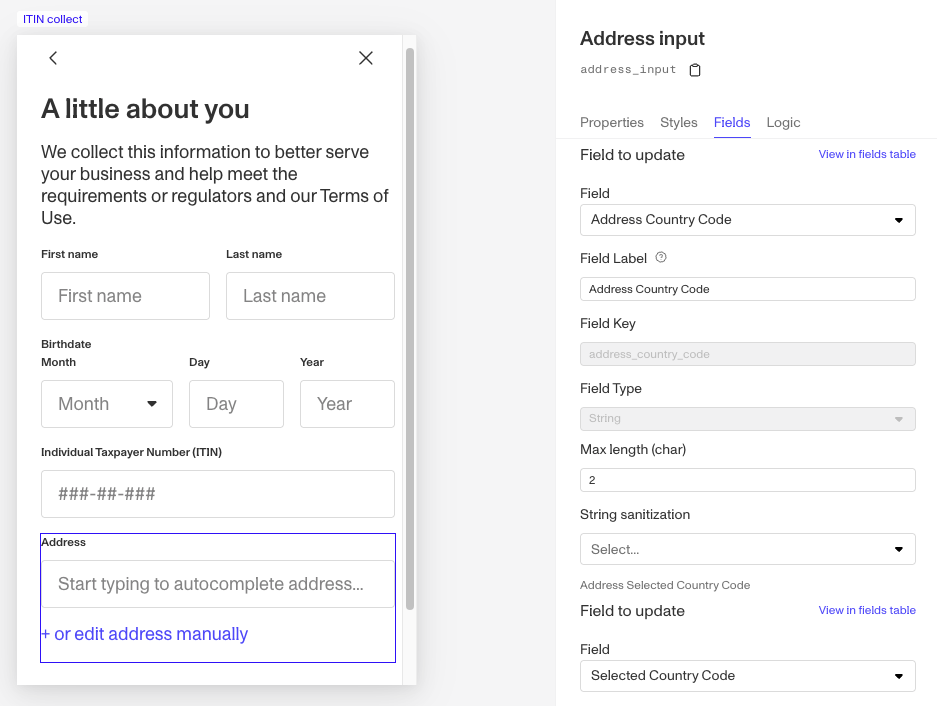Open the Field dropdown showing Address Country Code
Screen dimensions: 937x706
coord(747,220)
